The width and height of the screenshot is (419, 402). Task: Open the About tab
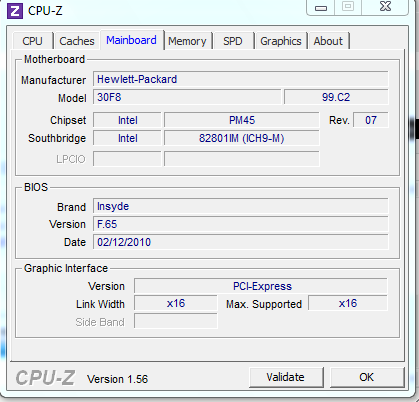[x=328, y=41]
